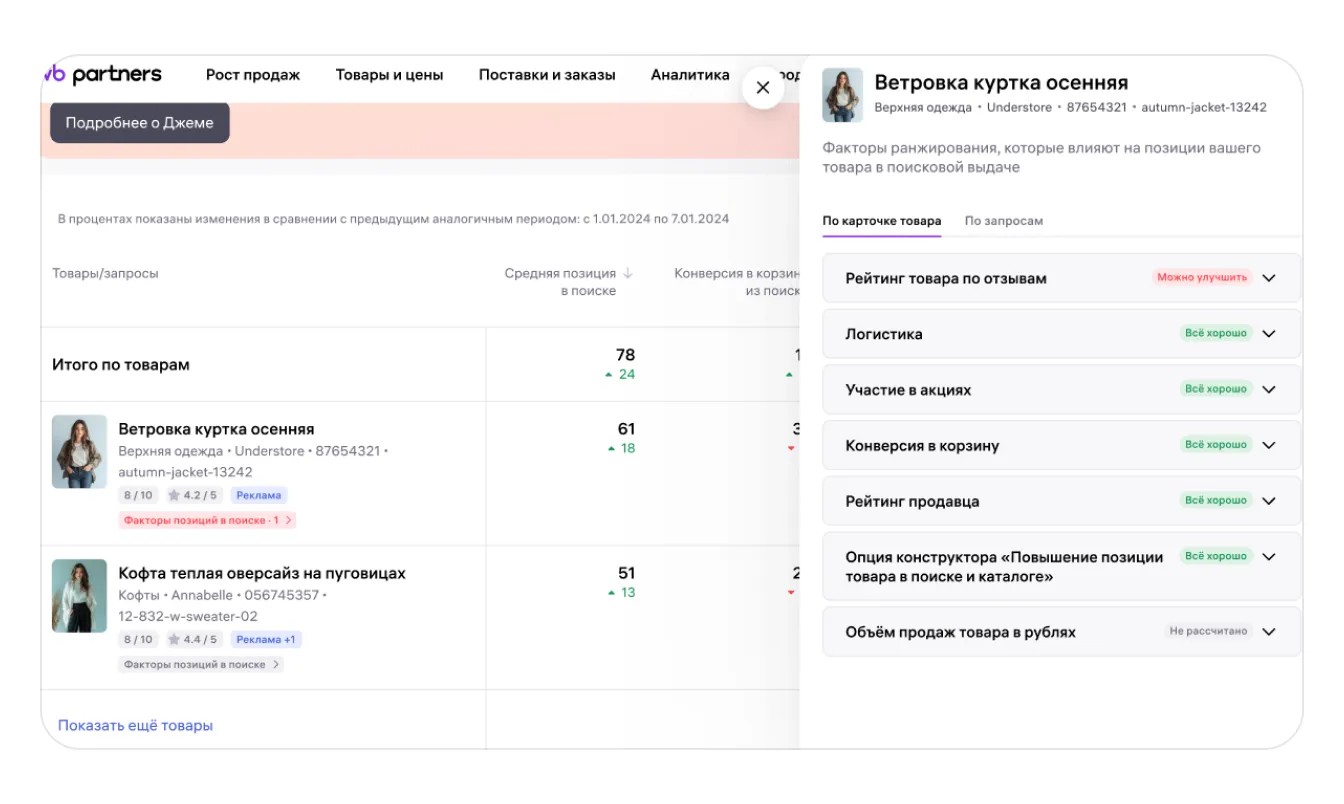Click the sort arrow on Средняя позиция column
Screen dimensions: 1344x804
[628, 273]
